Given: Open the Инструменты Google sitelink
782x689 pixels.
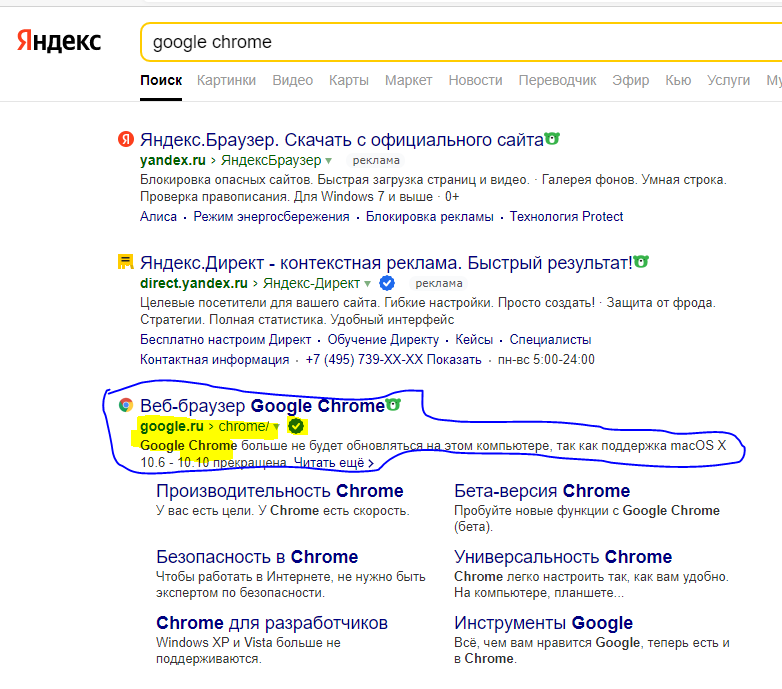Looking at the screenshot, I should pos(543,623).
